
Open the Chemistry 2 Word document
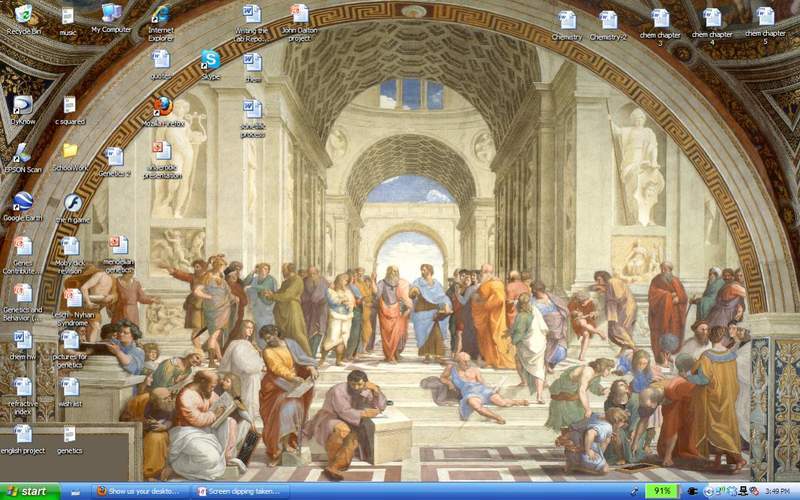tap(608, 26)
